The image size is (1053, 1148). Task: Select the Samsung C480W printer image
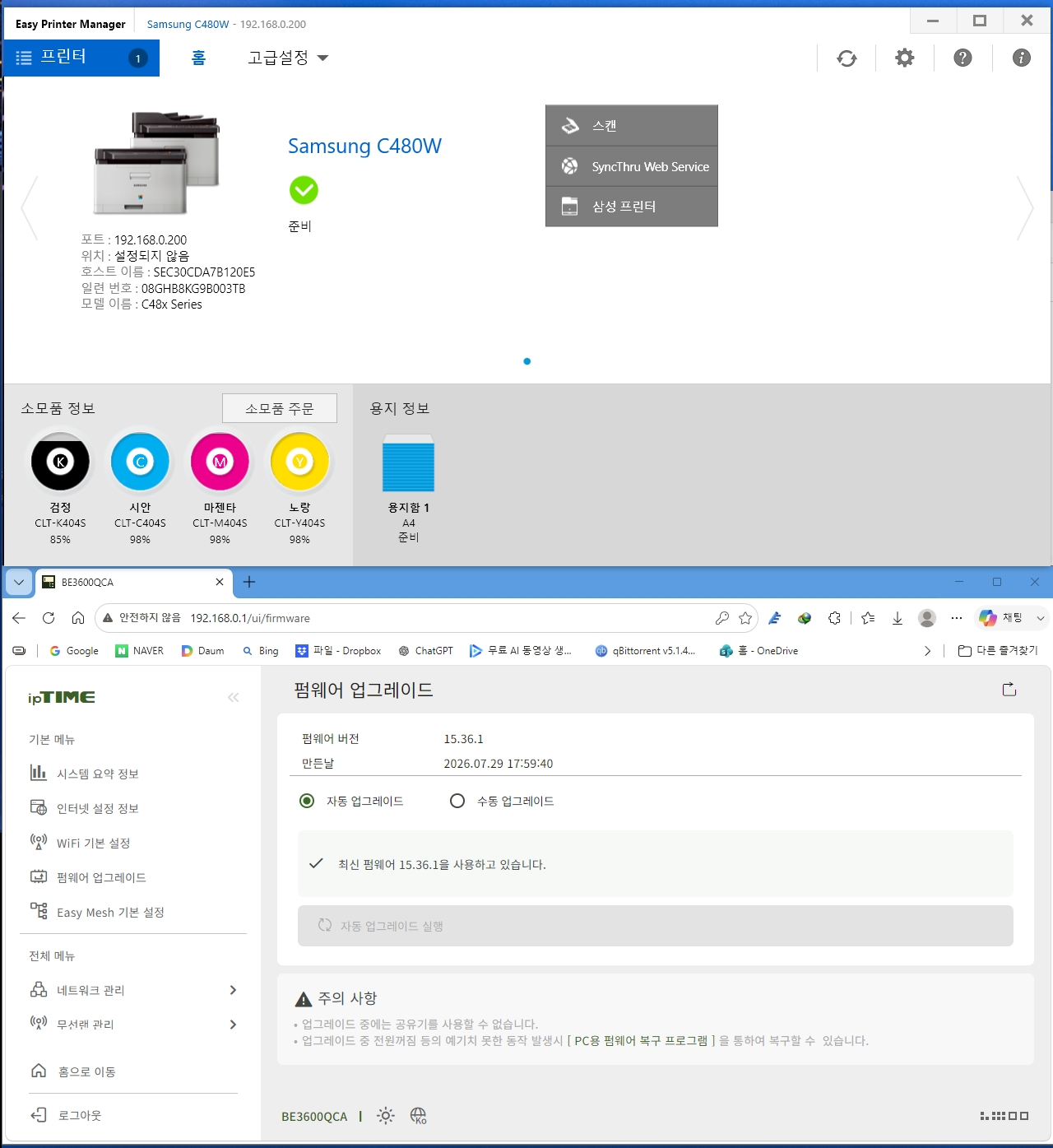click(157, 163)
